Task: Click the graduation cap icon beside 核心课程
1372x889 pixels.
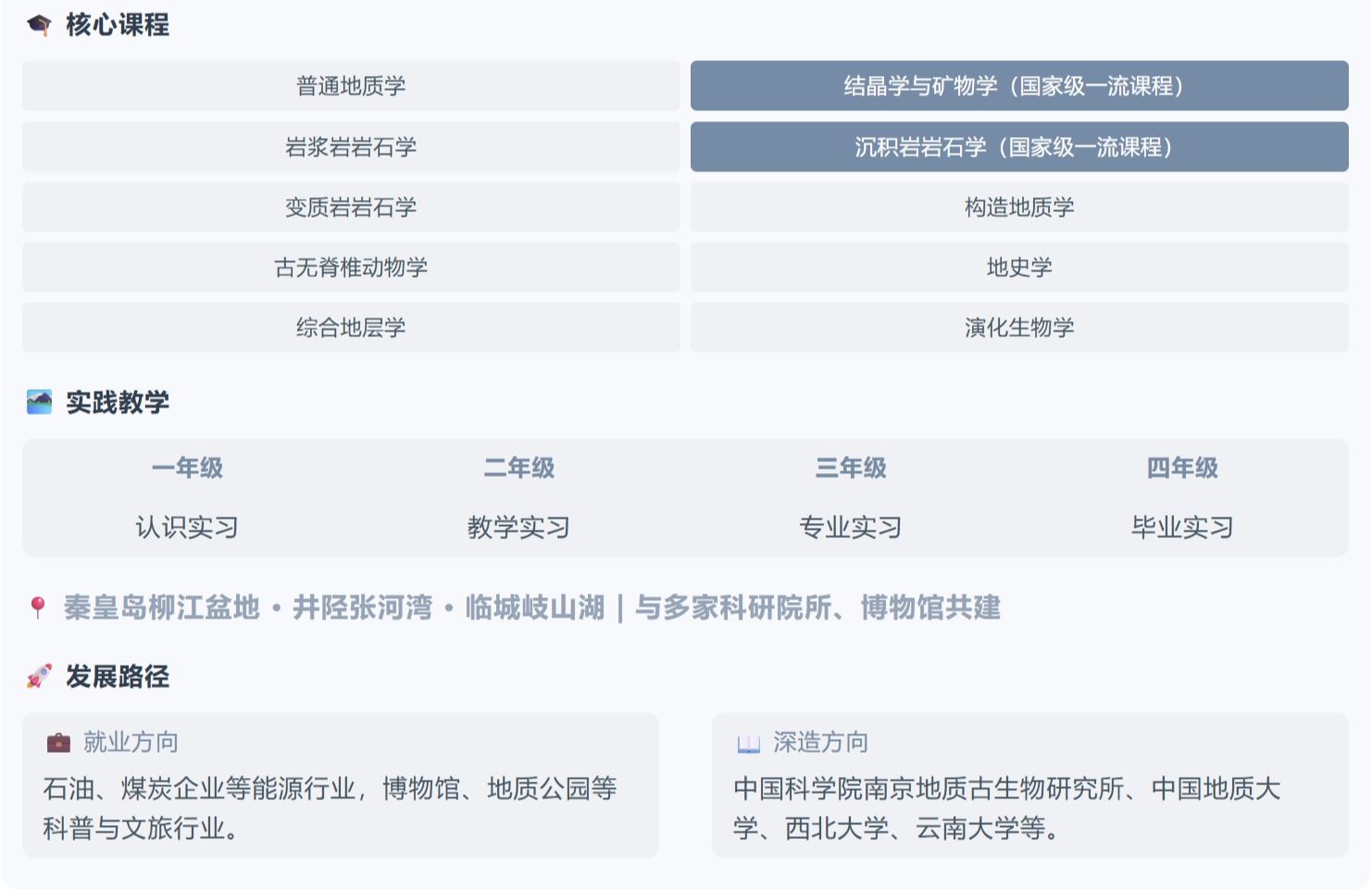Action: tap(39, 25)
